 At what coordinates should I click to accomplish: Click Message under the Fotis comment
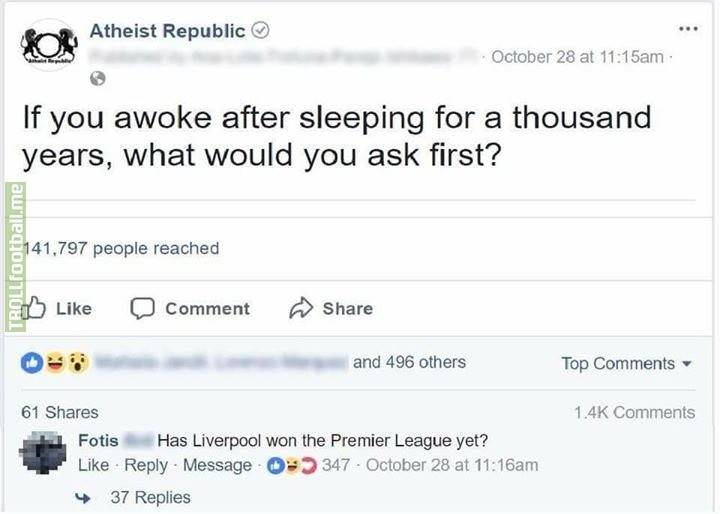(217, 465)
